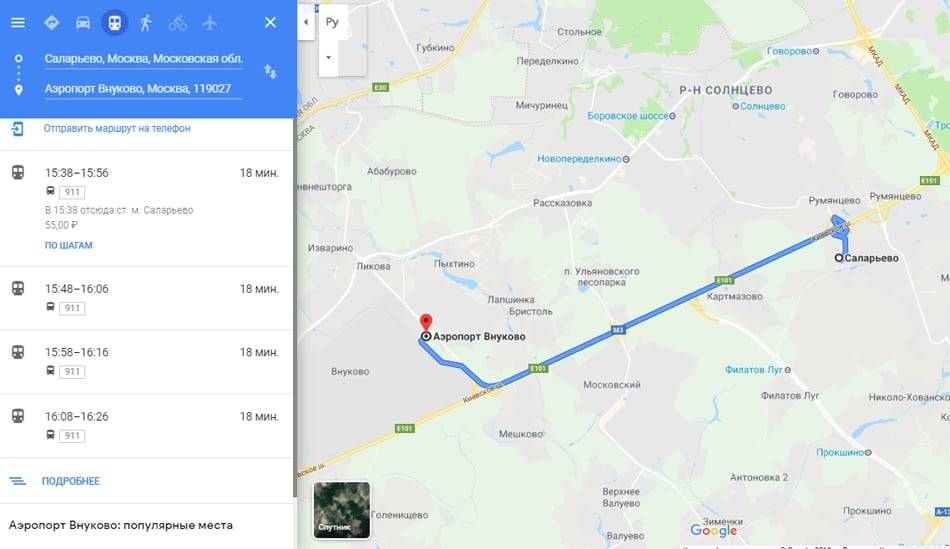Viewport: 950px width, 549px height.
Task: Open the language dropdown arrow
Action: [328, 58]
